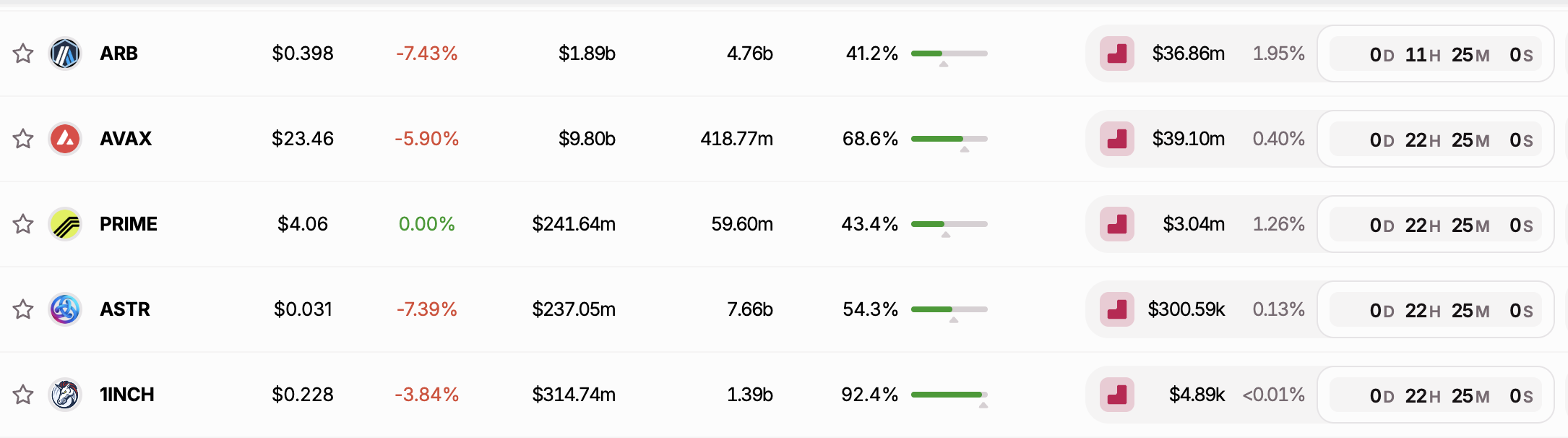Select the PRIME yellow logo icon
Screen dimensions: 1568x438
65,224
